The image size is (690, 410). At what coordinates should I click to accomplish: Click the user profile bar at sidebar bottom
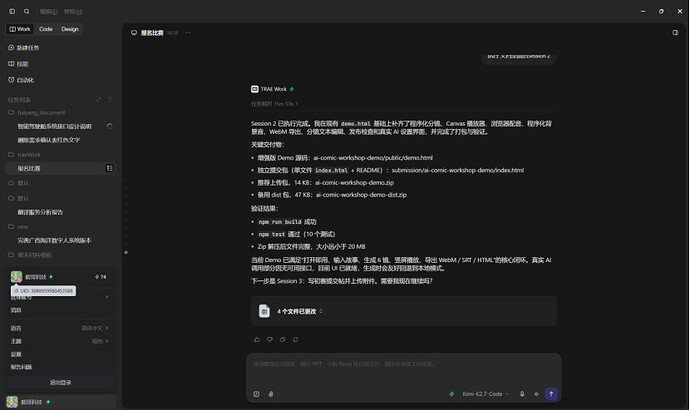pyautogui.click(x=61, y=402)
